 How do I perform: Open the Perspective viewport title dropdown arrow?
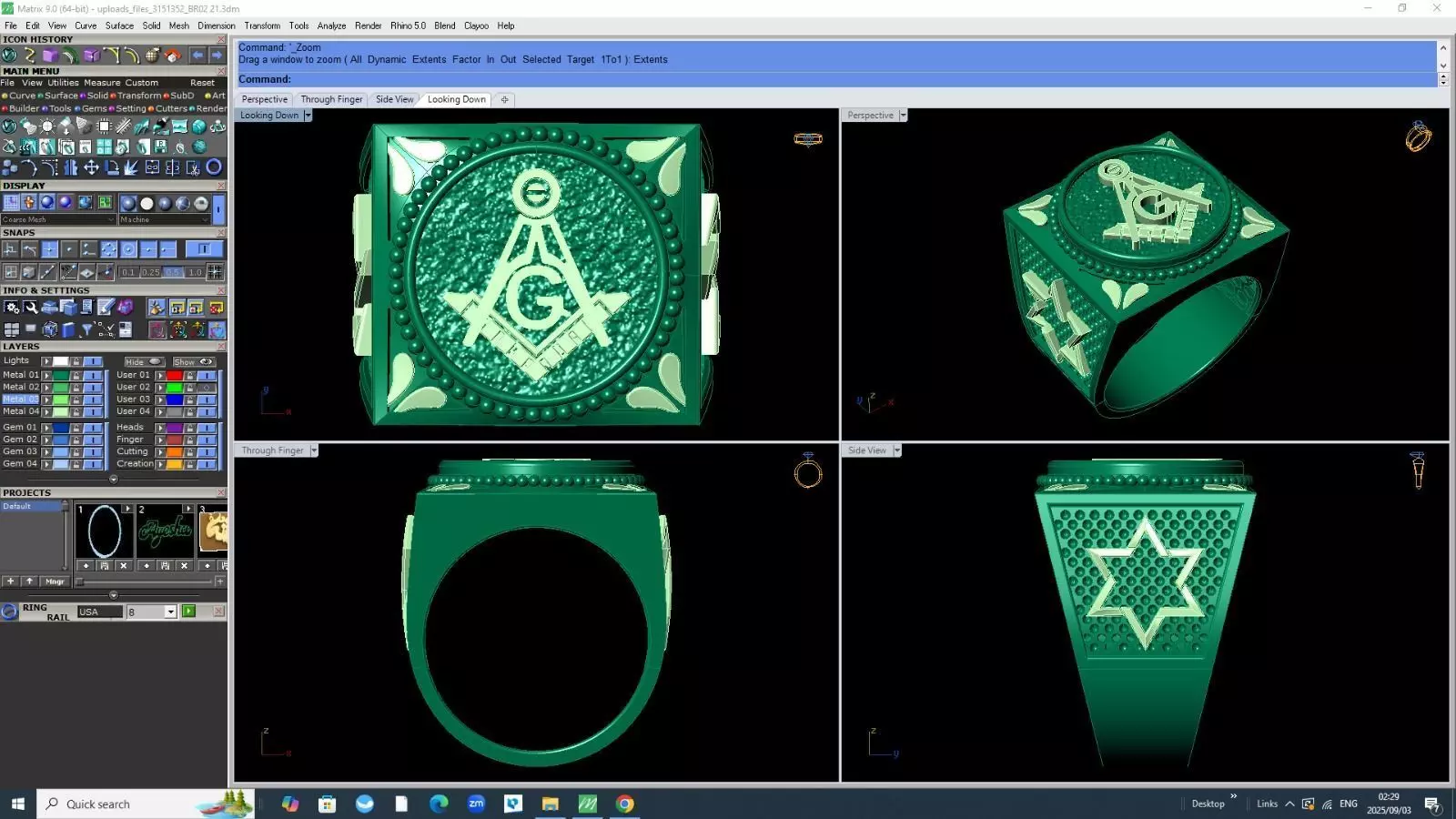(x=903, y=116)
